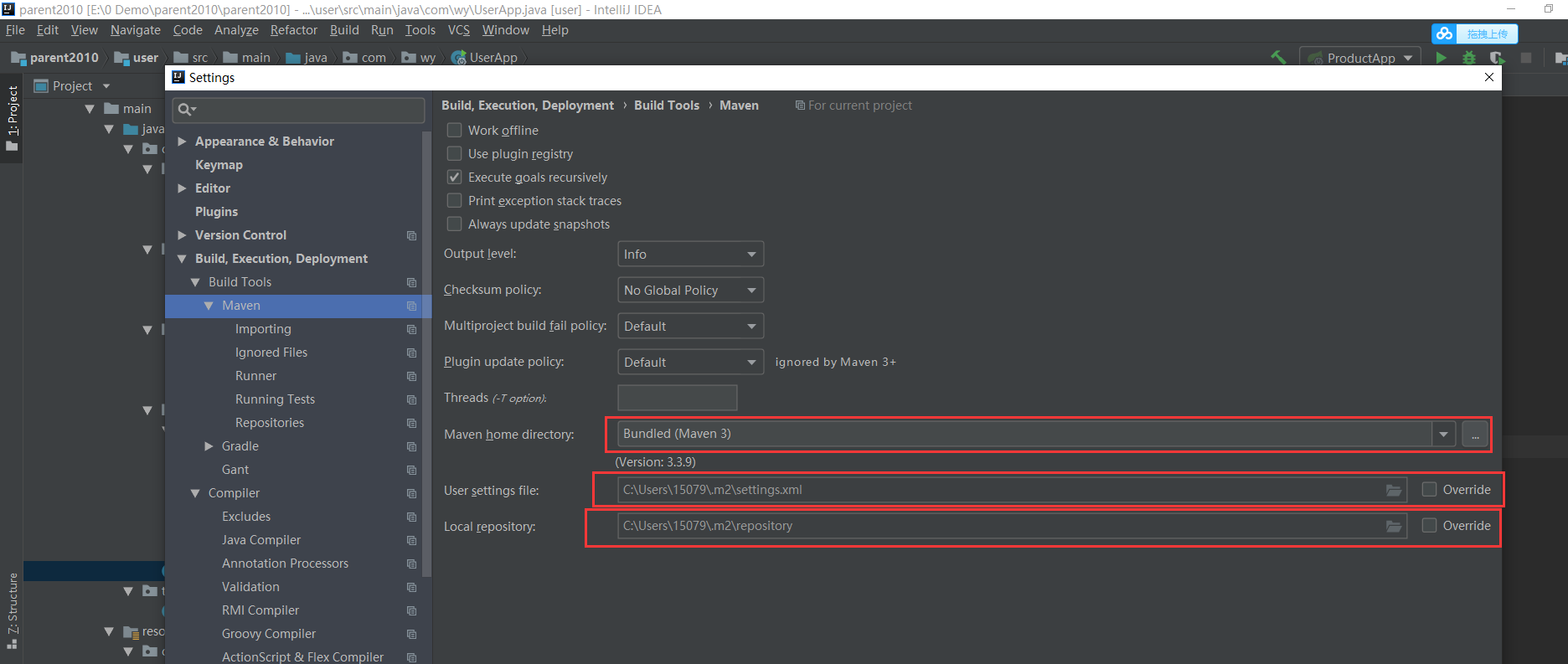The width and height of the screenshot is (1568, 664).
Task: Open the File menu
Action: 15,30
